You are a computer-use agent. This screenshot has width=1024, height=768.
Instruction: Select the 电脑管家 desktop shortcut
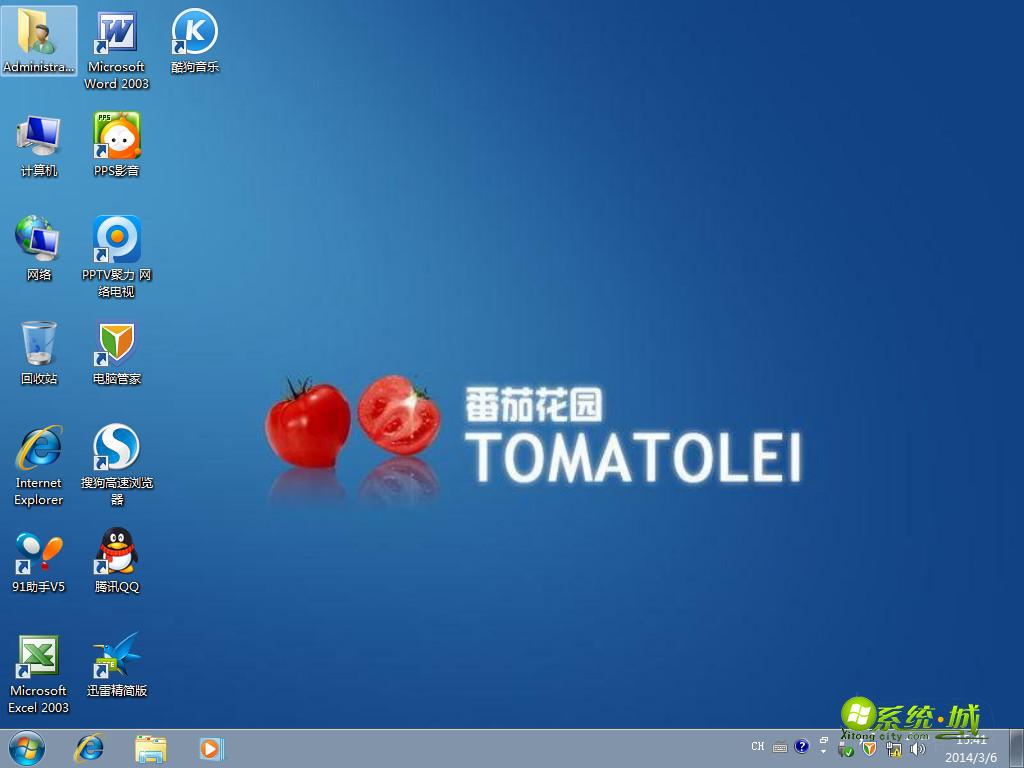(117, 344)
